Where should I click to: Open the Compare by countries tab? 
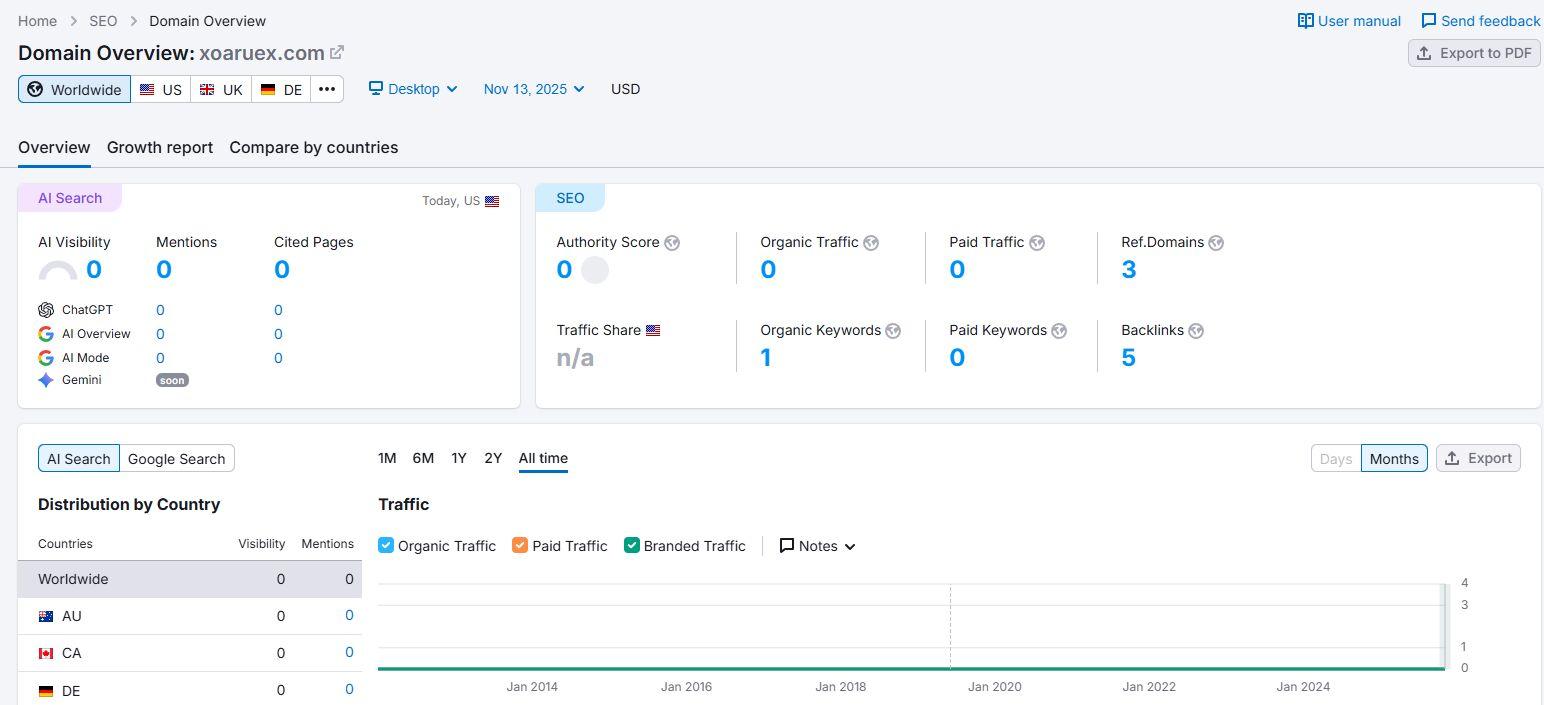pos(314,147)
